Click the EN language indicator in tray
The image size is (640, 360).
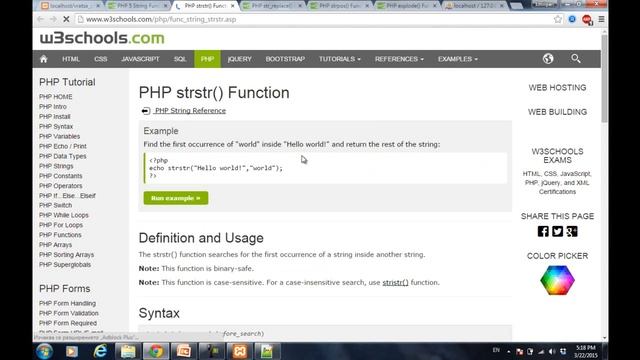click(x=496, y=350)
